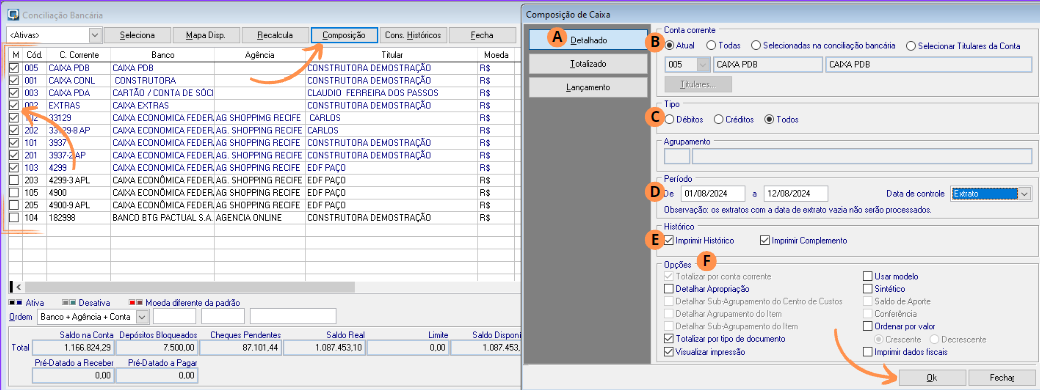Click Fecha in Conciliação Bancária toolbar
Image resolution: width=1040 pixels, height=390 pixels.
click(482, 34)
